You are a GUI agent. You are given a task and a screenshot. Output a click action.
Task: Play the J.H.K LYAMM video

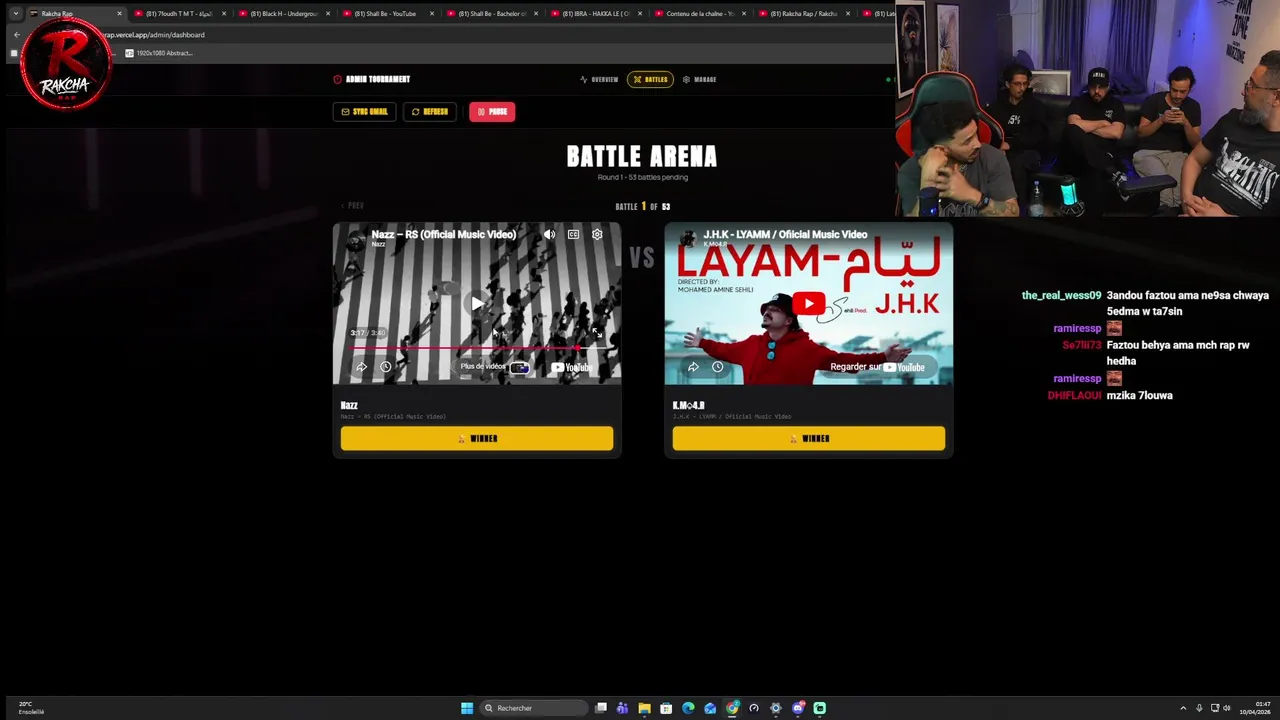point(808,303)
